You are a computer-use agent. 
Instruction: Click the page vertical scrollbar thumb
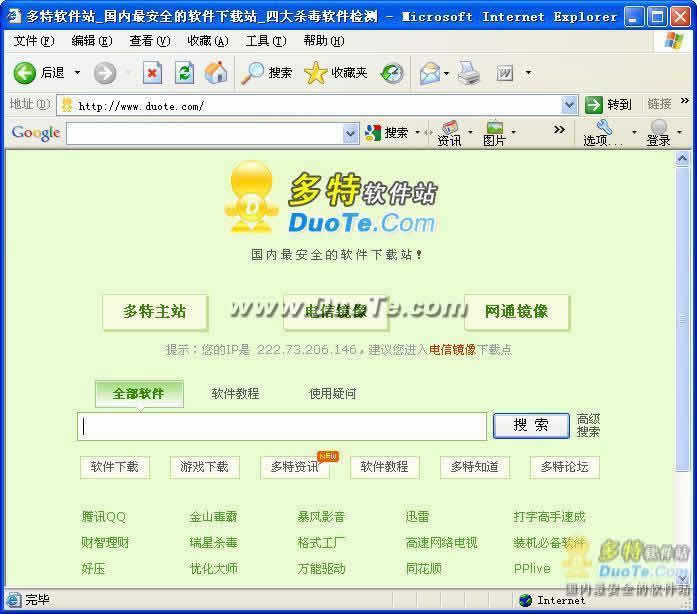pyautogui.click(x=683, y=318)
